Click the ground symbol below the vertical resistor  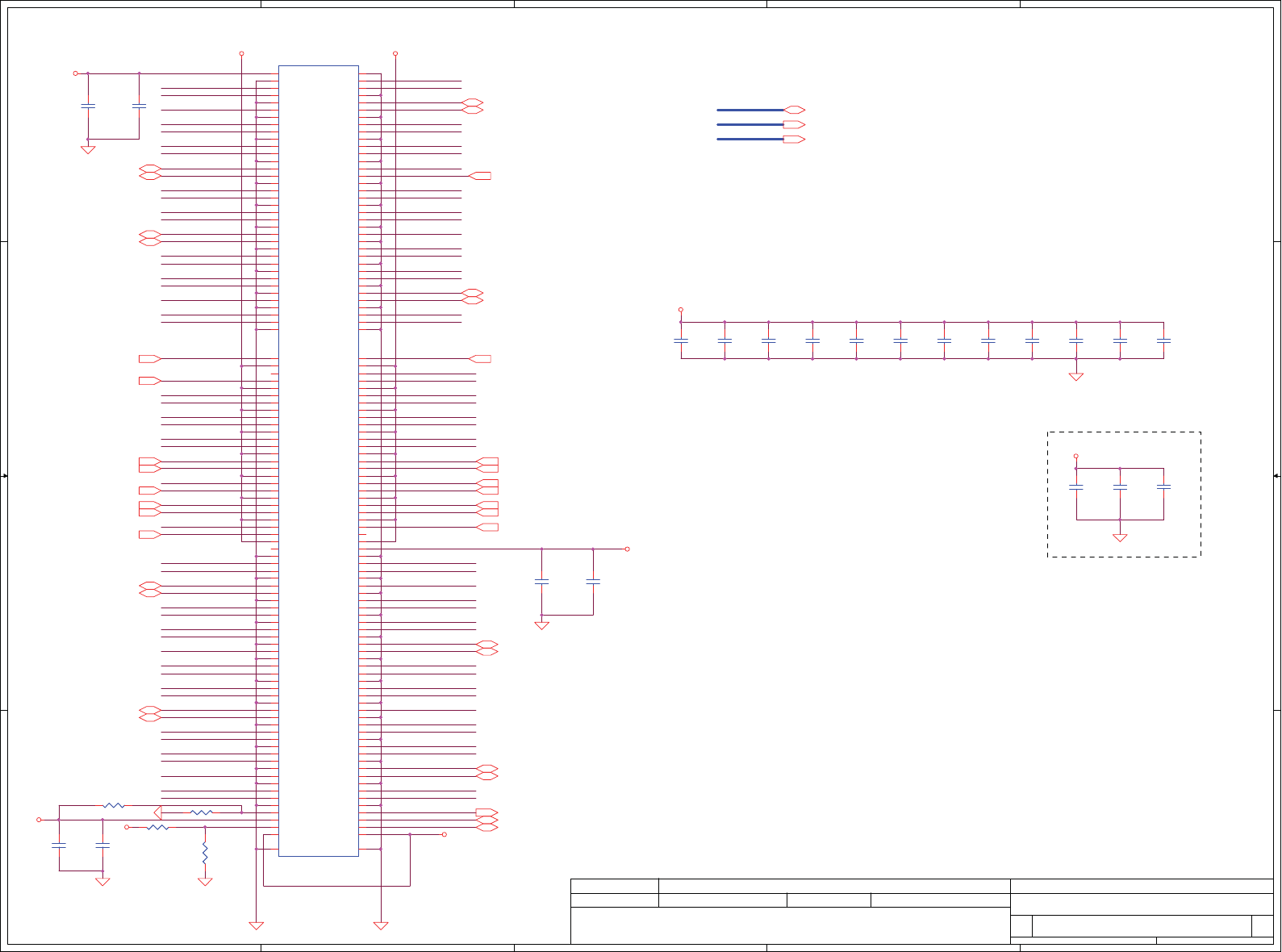click(205, 882)
